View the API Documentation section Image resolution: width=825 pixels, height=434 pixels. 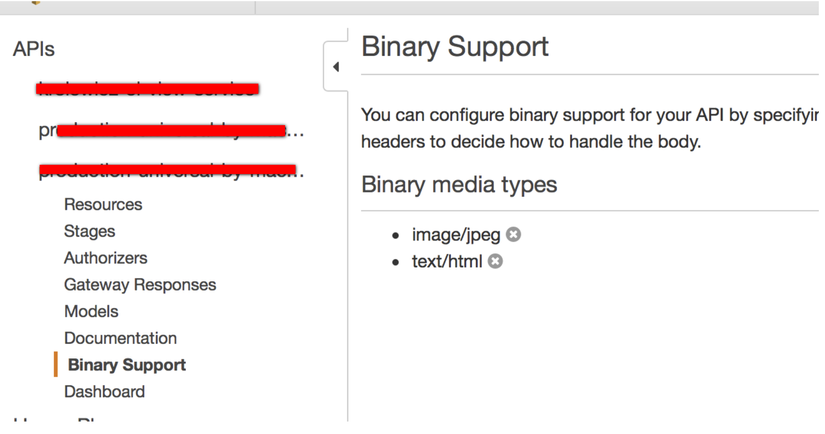(120, 338)
